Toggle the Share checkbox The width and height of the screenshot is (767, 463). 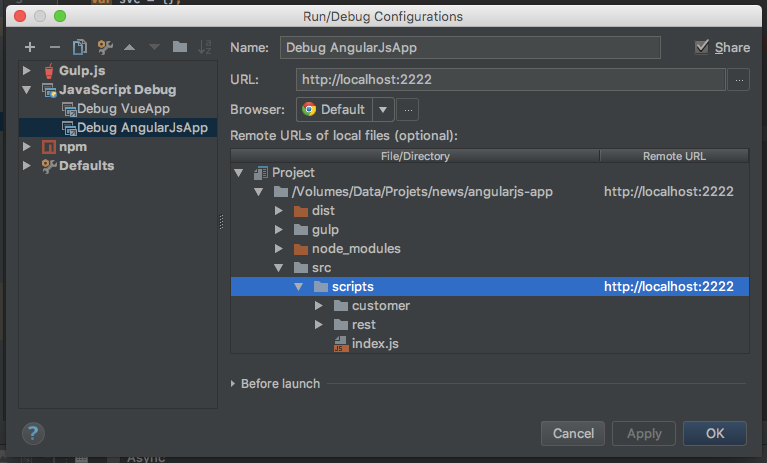702,47
